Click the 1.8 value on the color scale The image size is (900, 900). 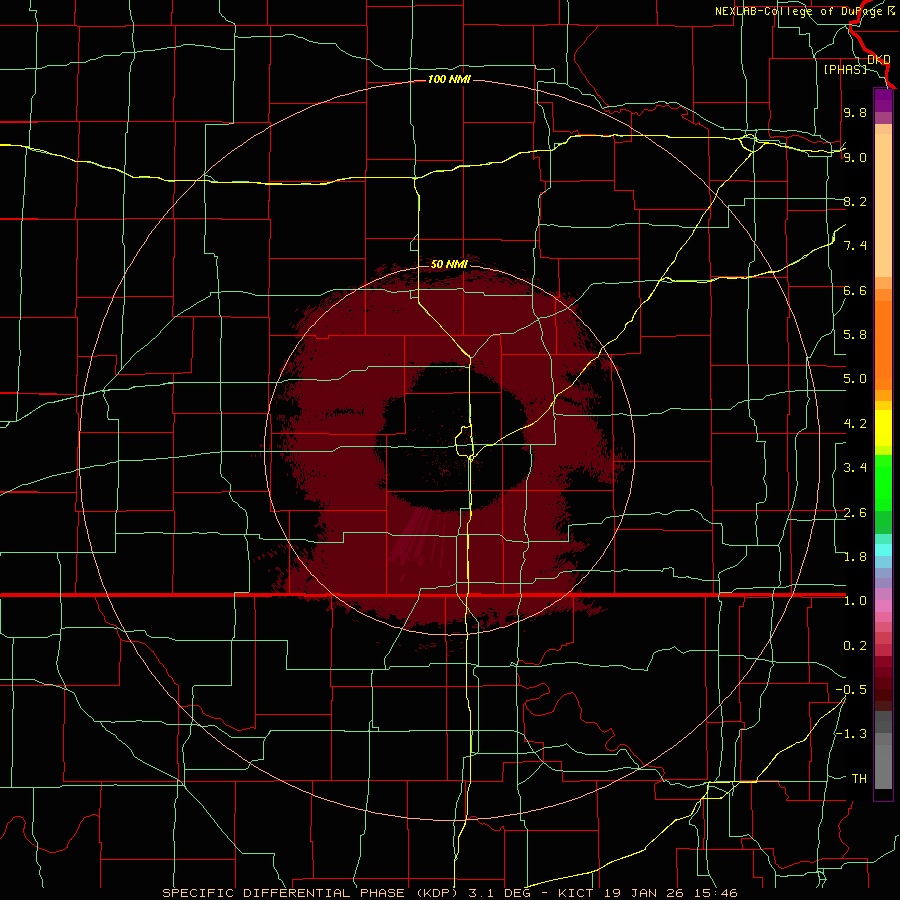[x=855, y=557]
